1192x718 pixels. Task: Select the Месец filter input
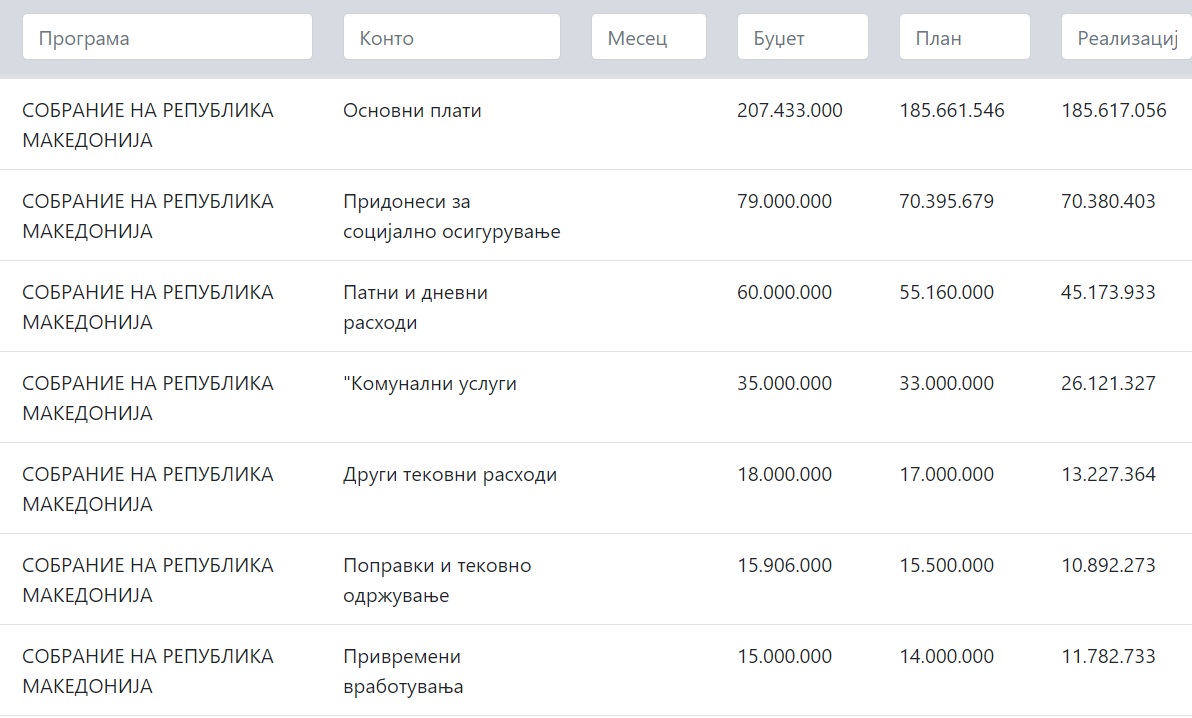tap(648, 37)
